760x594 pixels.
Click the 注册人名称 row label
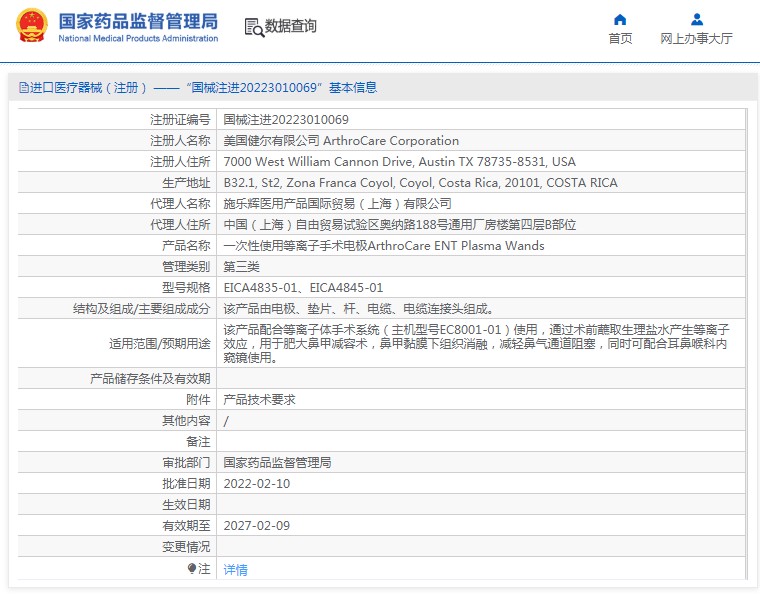click(180, 141)
